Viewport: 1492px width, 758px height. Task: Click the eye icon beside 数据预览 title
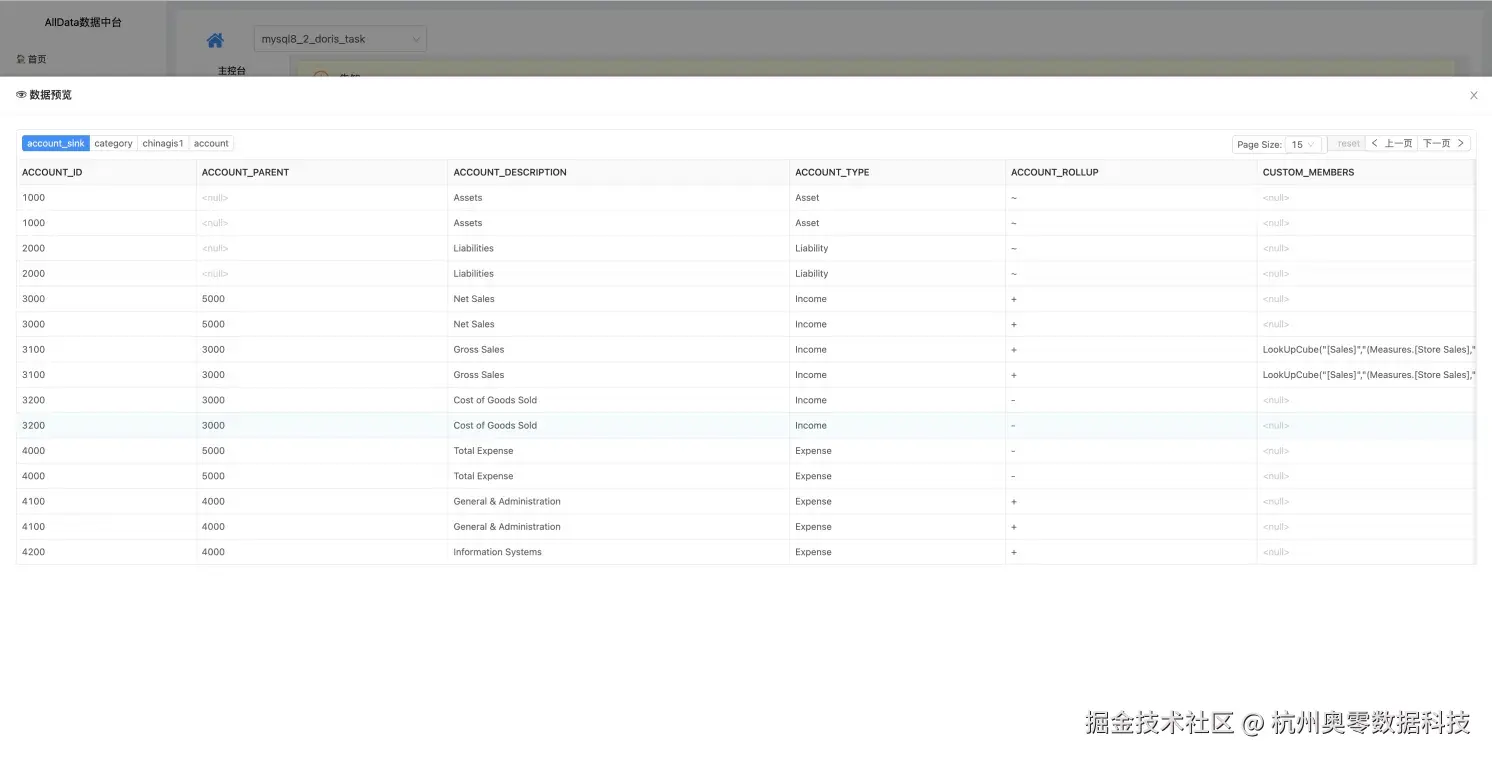[21, 95]
